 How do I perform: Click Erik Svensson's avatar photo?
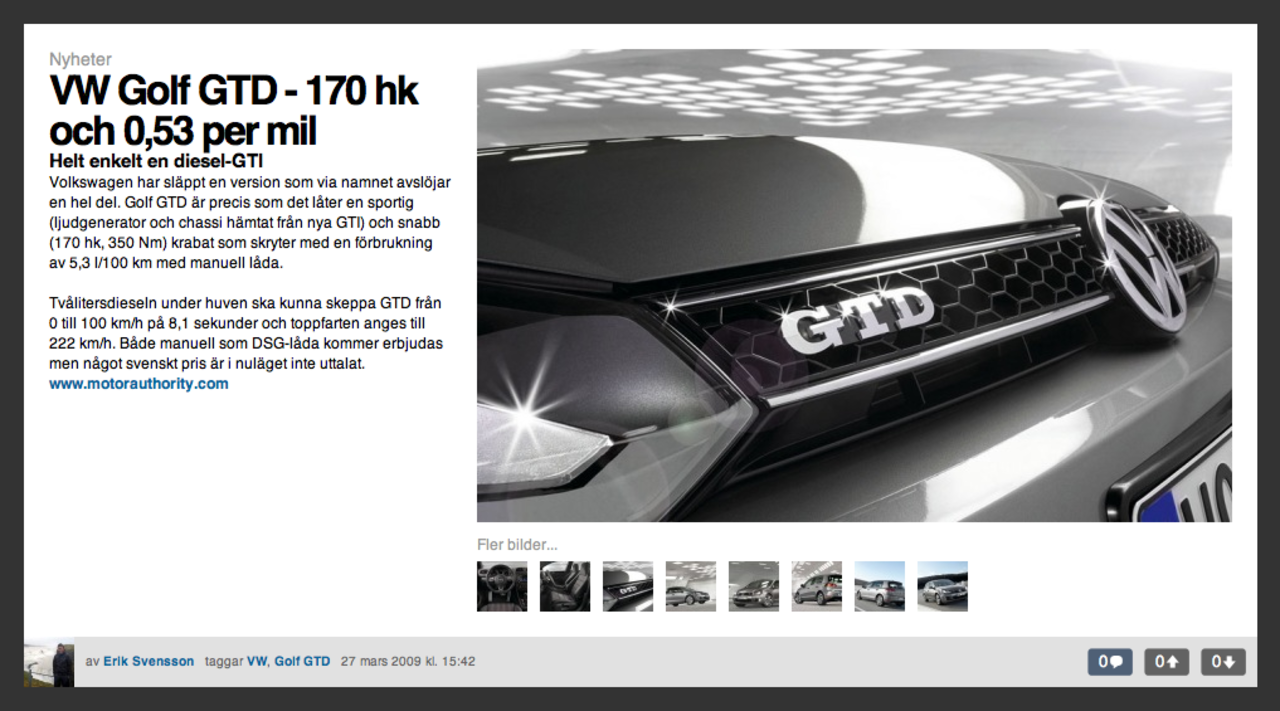pyautogui.click(x=49, y=663)
